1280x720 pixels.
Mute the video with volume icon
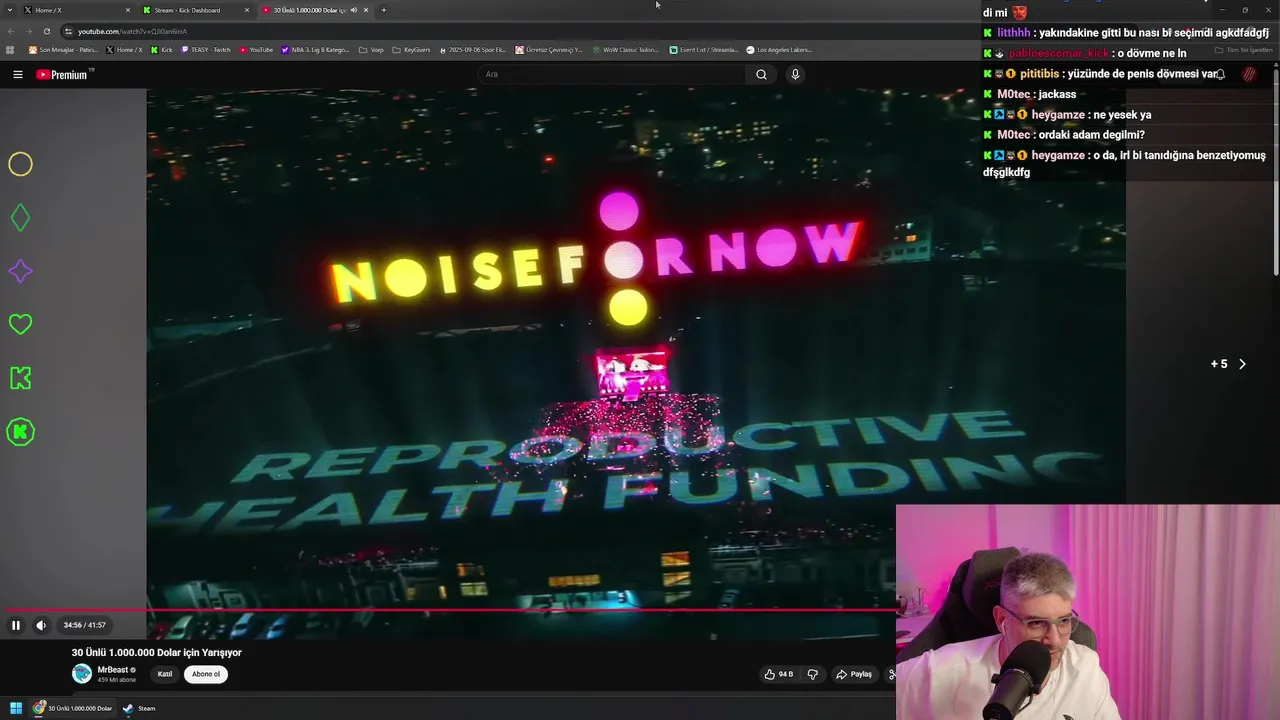point(41,625)
